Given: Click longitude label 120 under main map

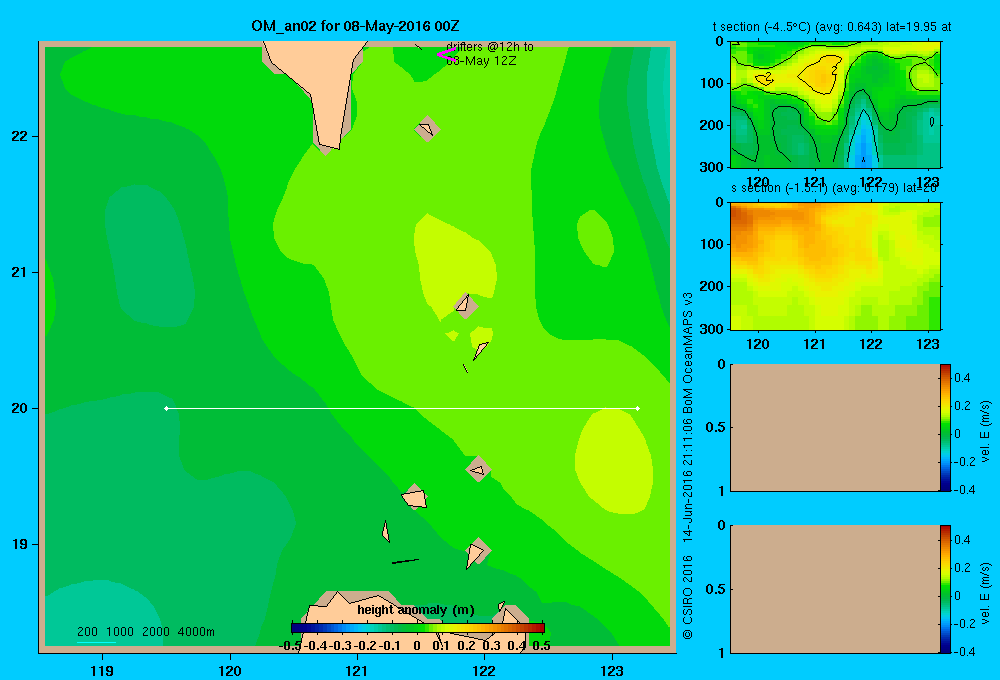Looking at the screenshot, I should point(230,670).
